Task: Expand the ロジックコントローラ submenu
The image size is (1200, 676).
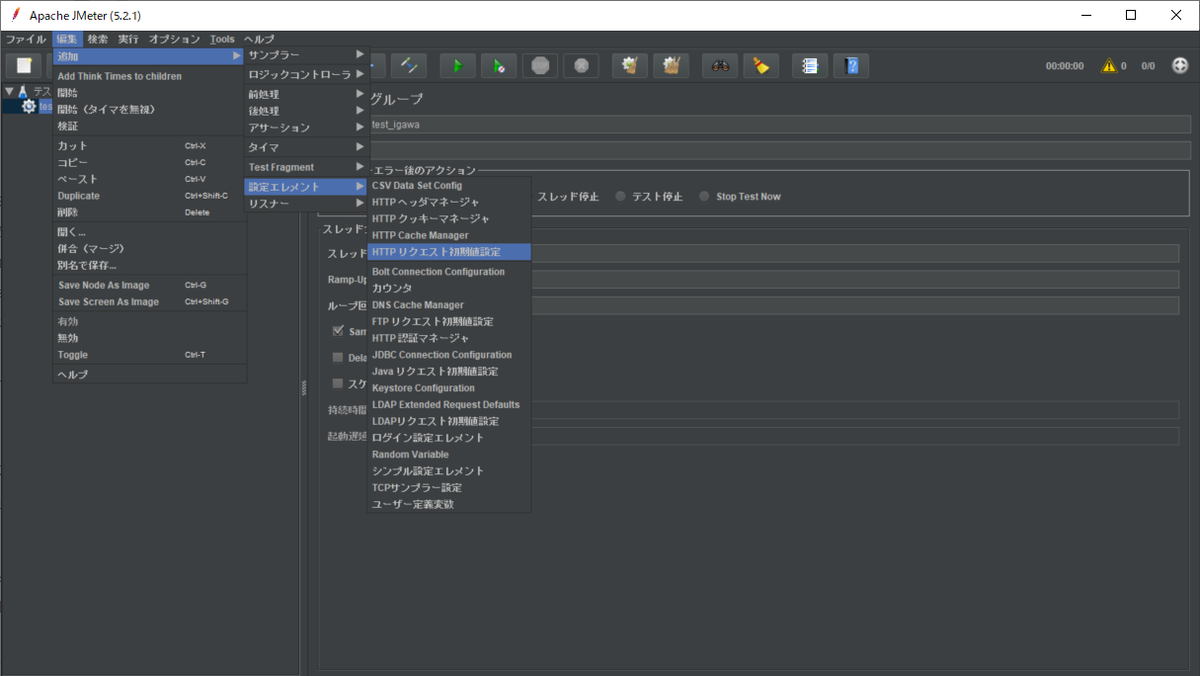Action: point(307,74)
